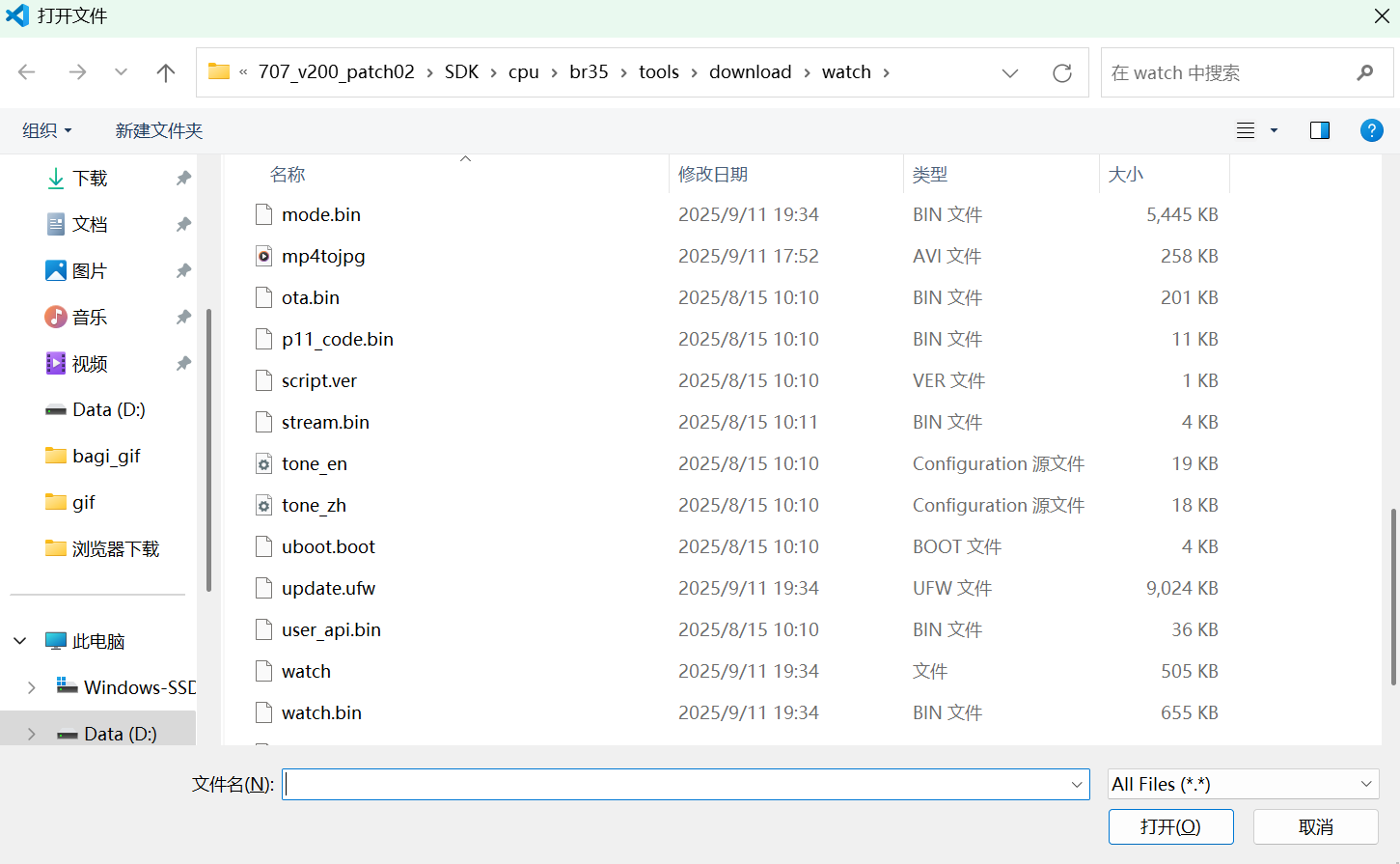Image resolution: width=1400 pixels, height=864 pixels.
Task: Open 下载 in the sidebar
Action: [90, 179]
